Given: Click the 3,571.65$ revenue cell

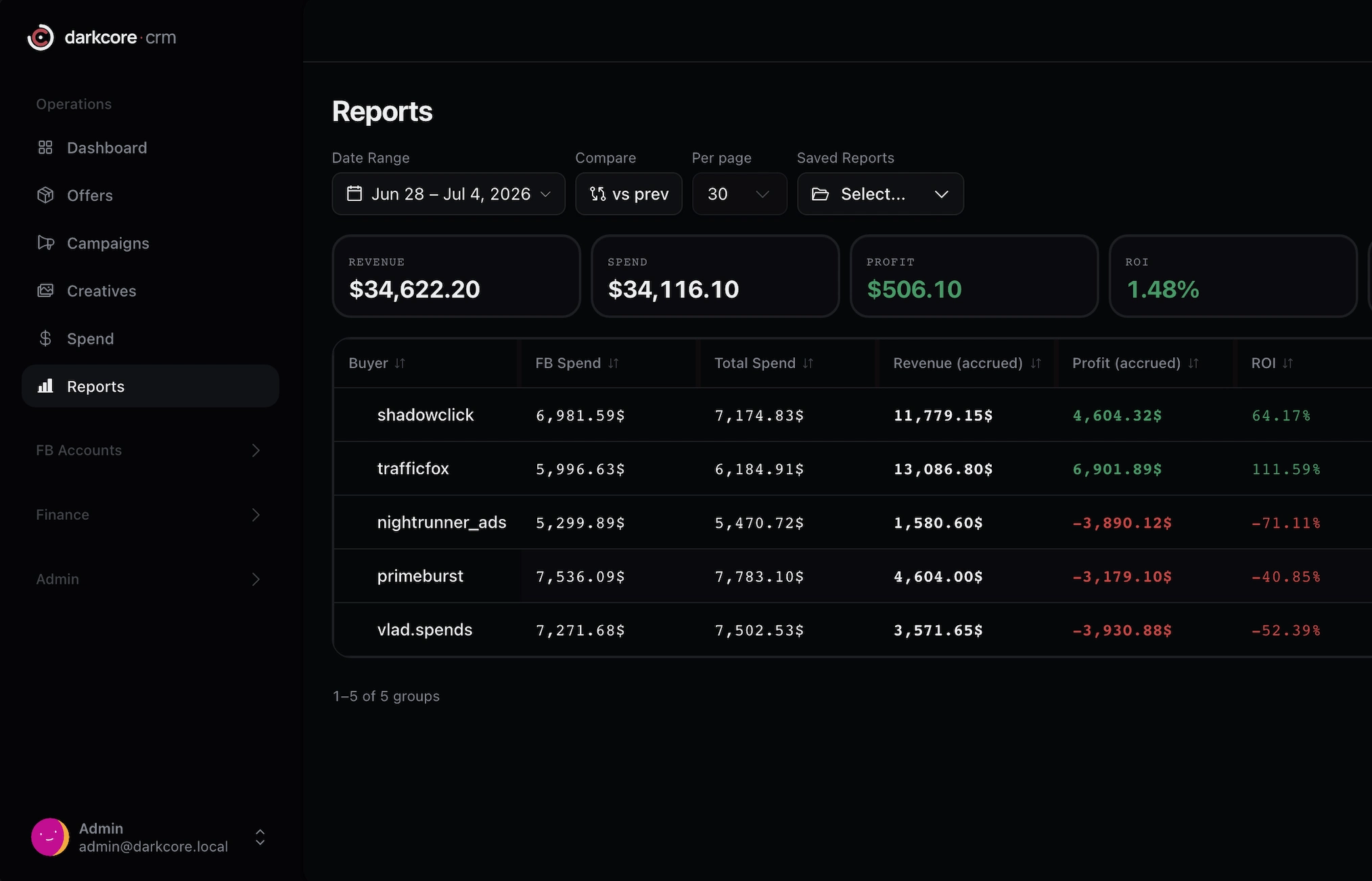Looking at the screenshot, I should click(x=938, y=631).
